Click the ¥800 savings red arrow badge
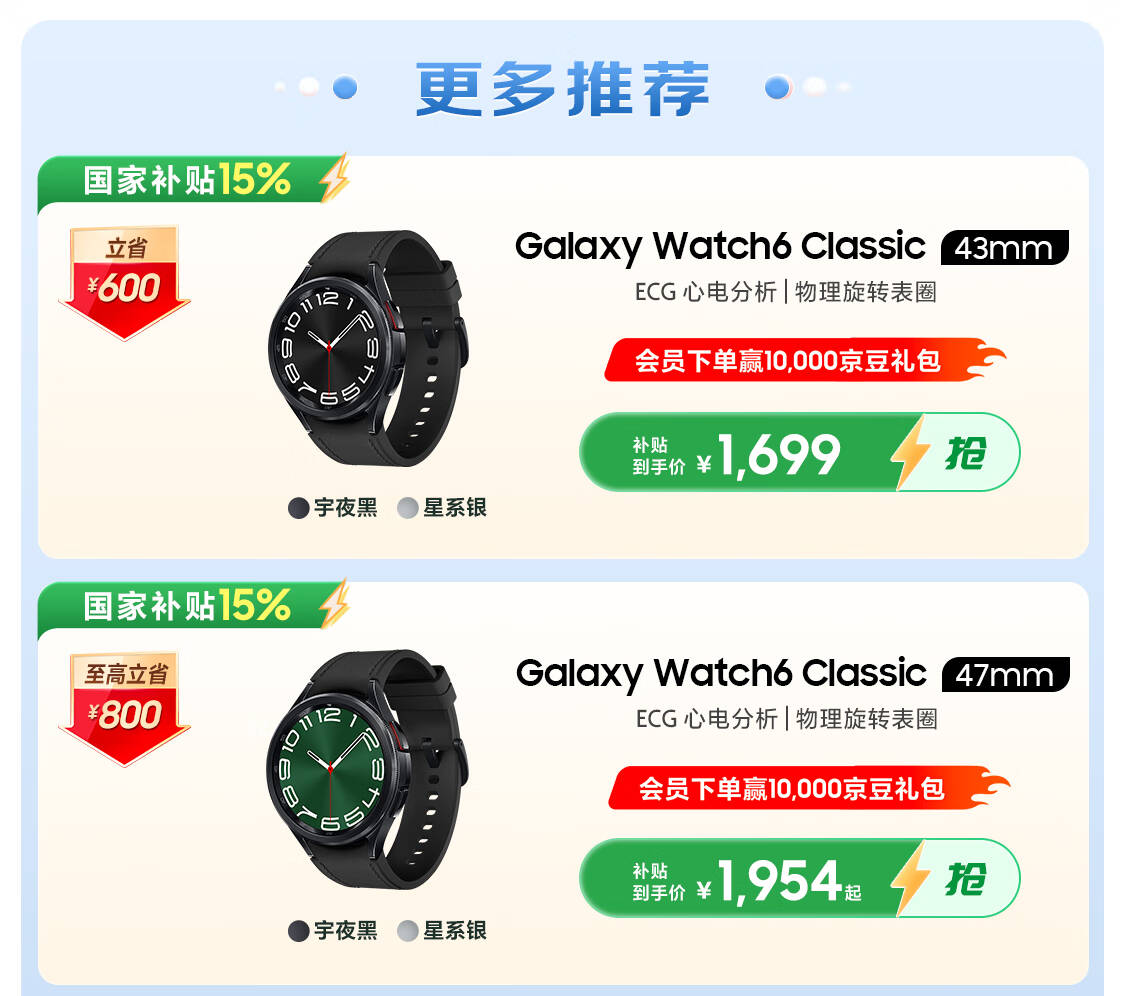 click(124, 709)
